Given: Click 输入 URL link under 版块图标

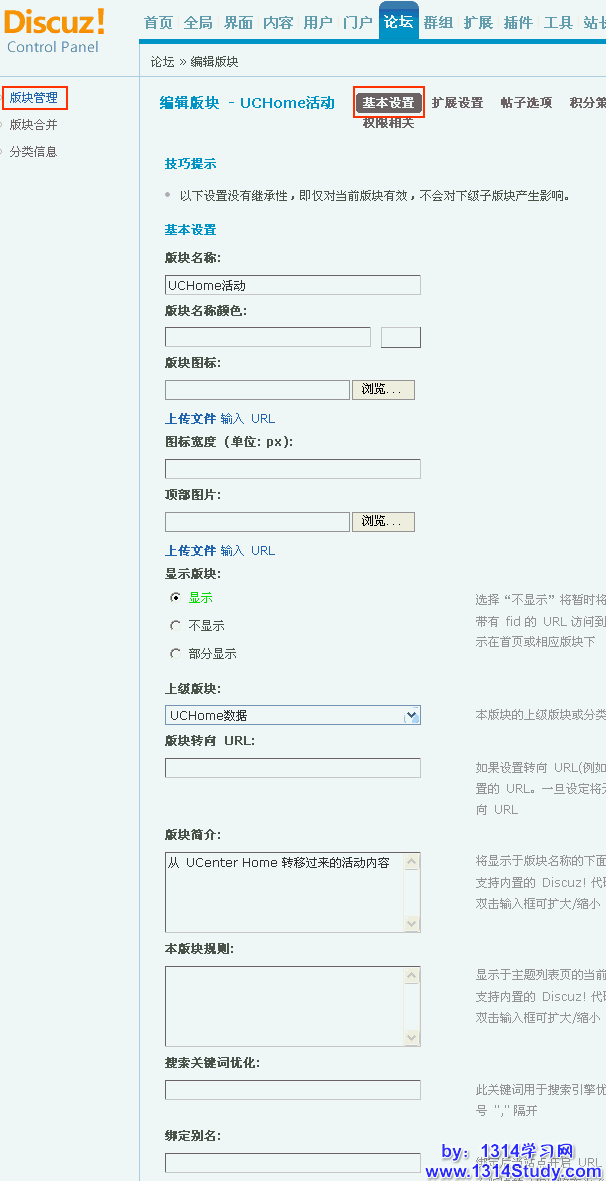Looking at the screenshot, I should (247, 419).
